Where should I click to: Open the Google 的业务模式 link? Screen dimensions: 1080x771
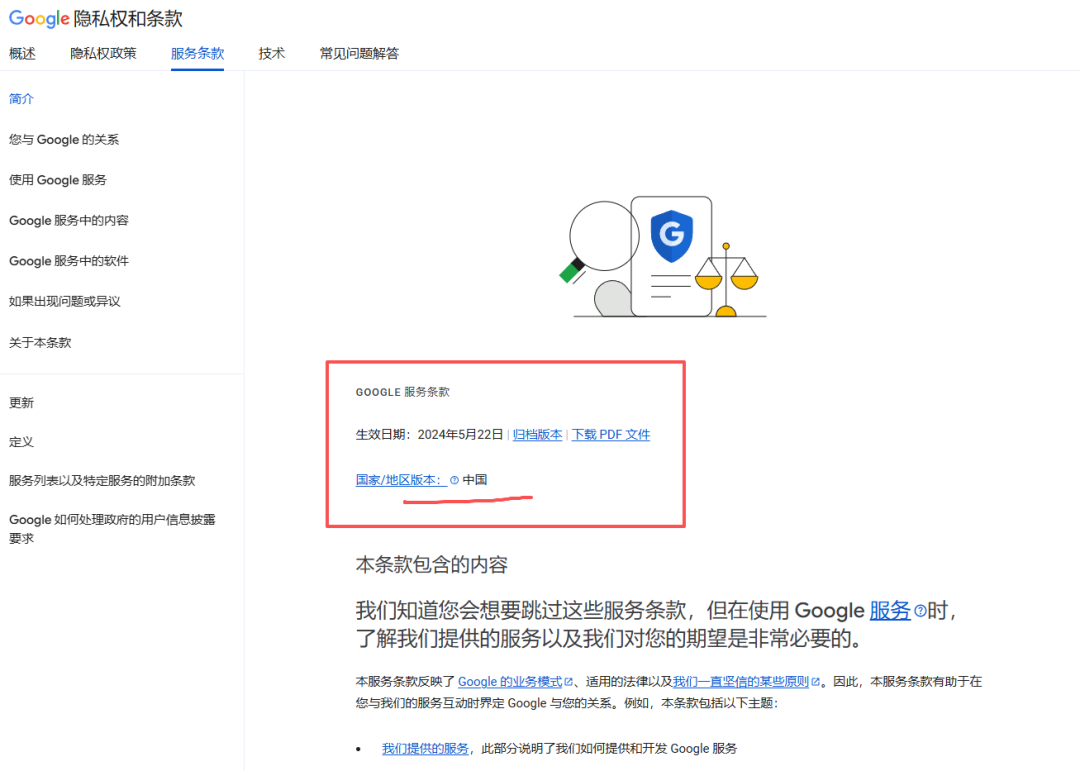pyautogui.click(x=508, y=681)
